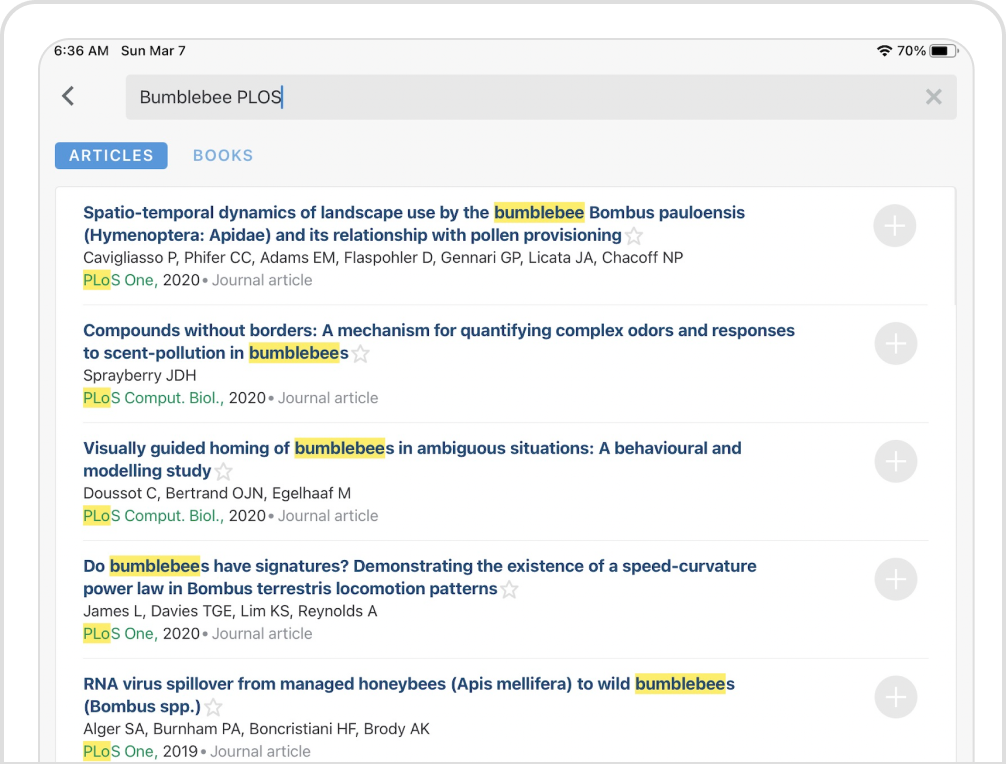Click PLoS Comput. Biol. under Sprayberry JDH
Screen dimensions: 1006x766
click(x=153, y=398)
